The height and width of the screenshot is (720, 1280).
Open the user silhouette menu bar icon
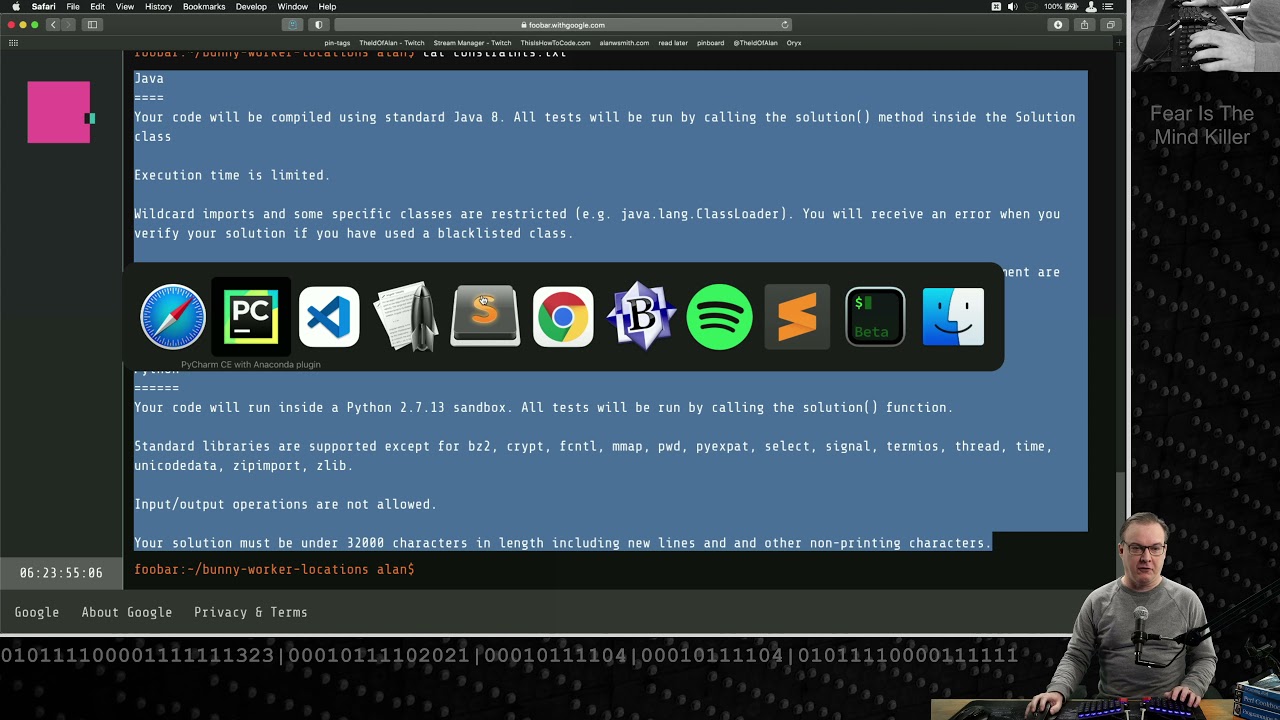(1091, 6)
